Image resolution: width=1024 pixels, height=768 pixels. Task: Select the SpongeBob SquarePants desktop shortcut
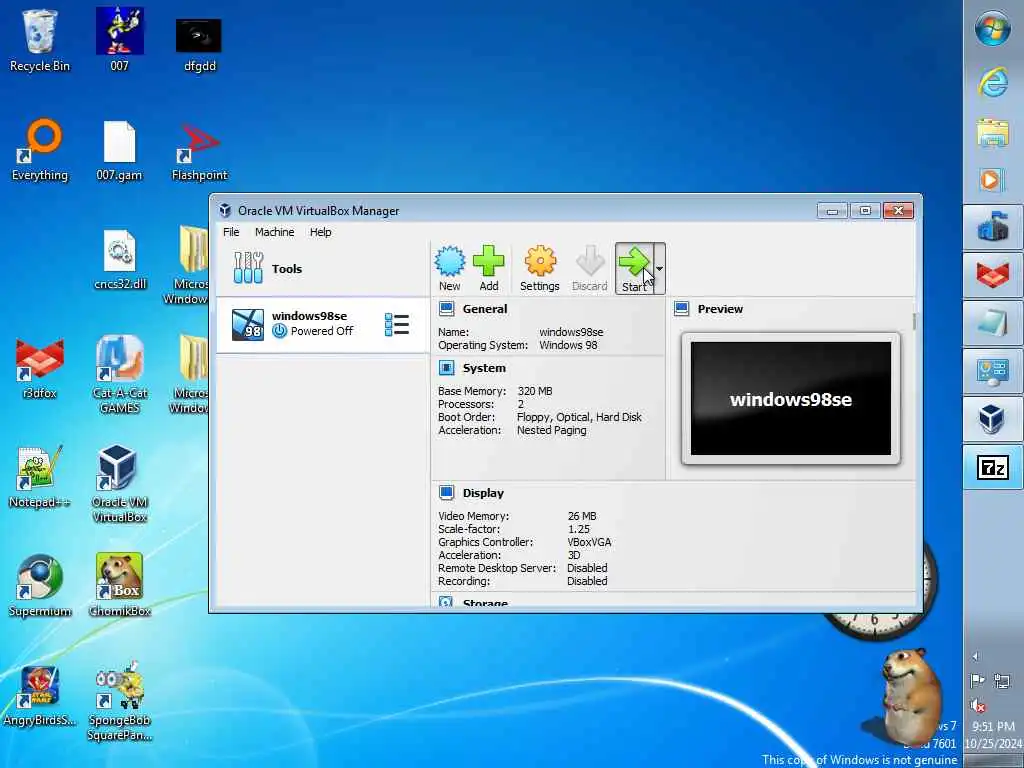point(120,701)
